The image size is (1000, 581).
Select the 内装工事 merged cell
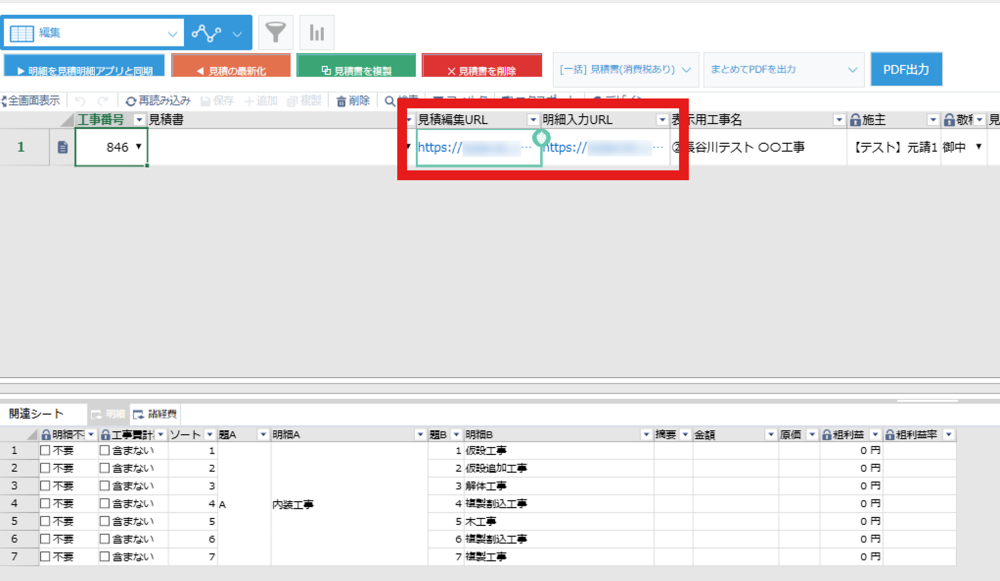(349, 504)
